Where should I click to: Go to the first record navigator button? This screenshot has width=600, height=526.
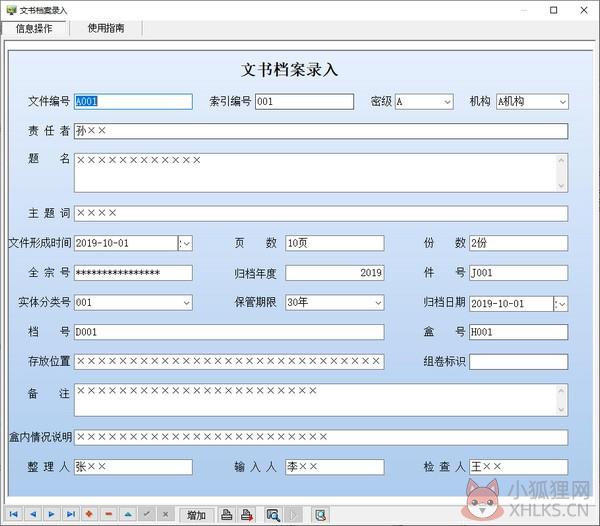click(14, 515)
